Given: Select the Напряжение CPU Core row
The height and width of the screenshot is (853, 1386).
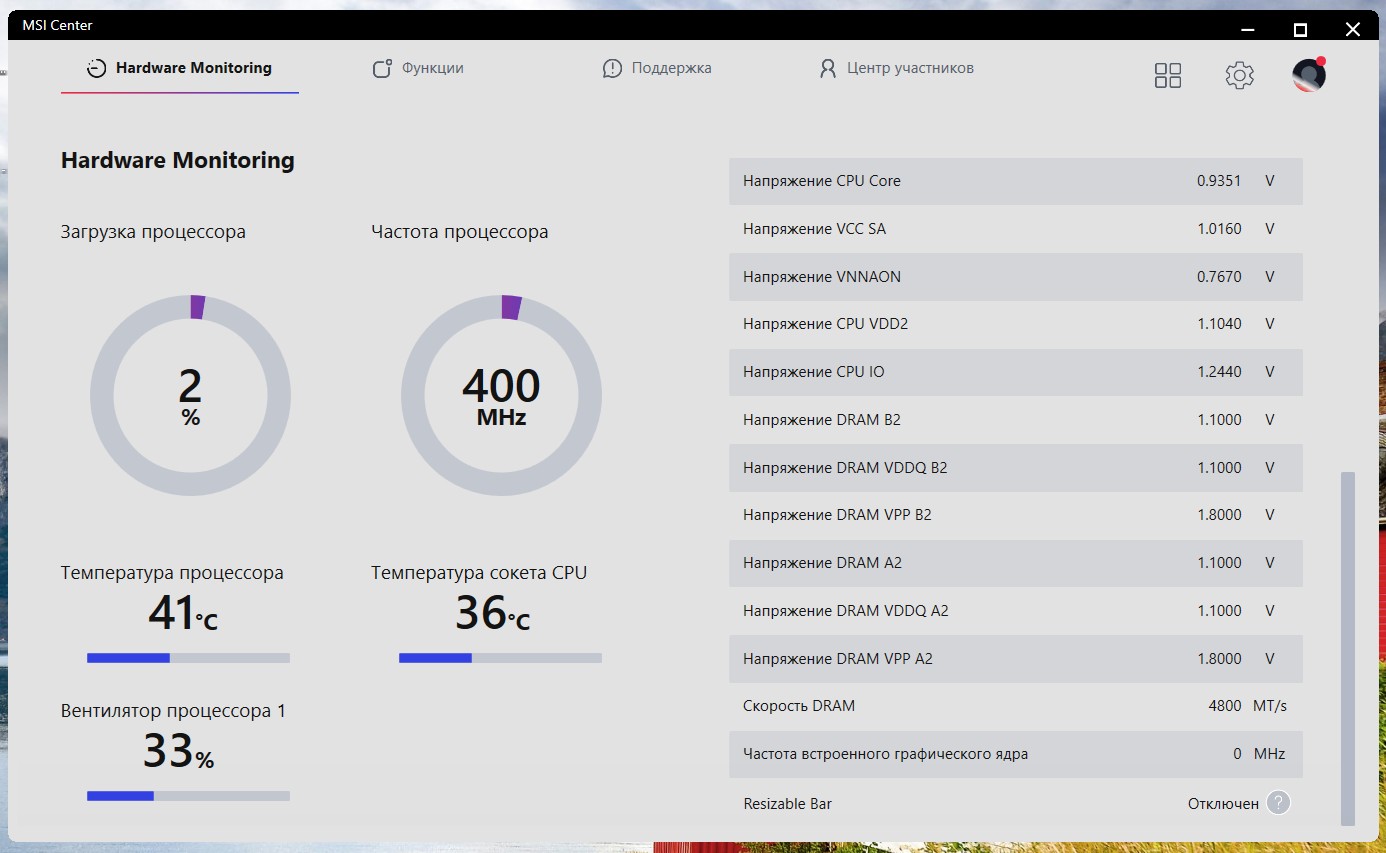Looking at the screenshot, I should [1016, 181].
